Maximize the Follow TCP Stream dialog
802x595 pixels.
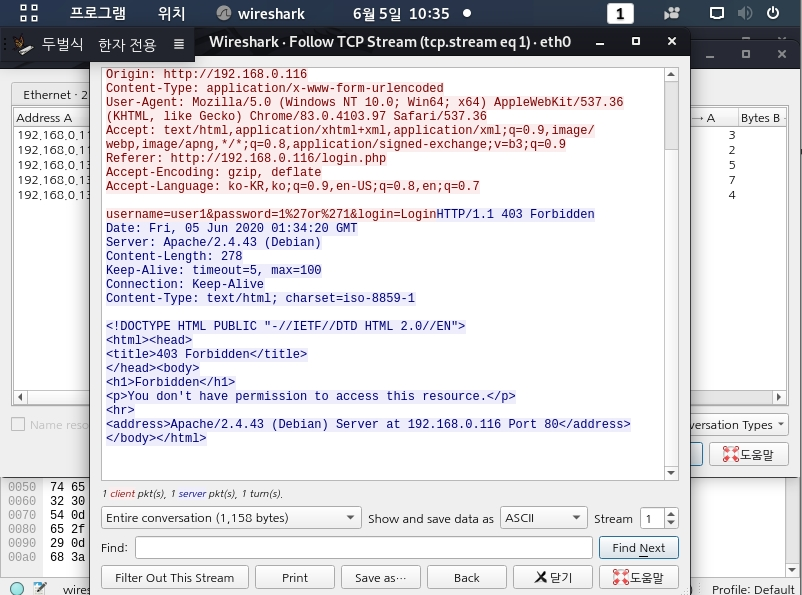[636, 41]
